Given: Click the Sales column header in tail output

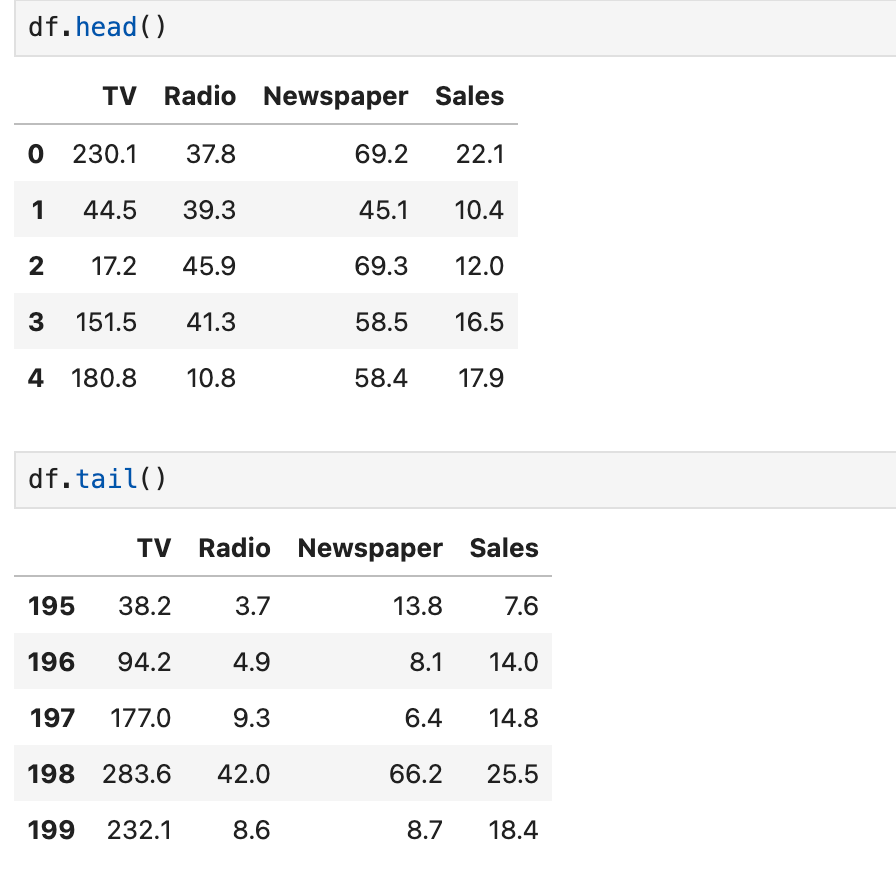Looking at the screenshot, I should pyautogui.click(x=503, y=548).
